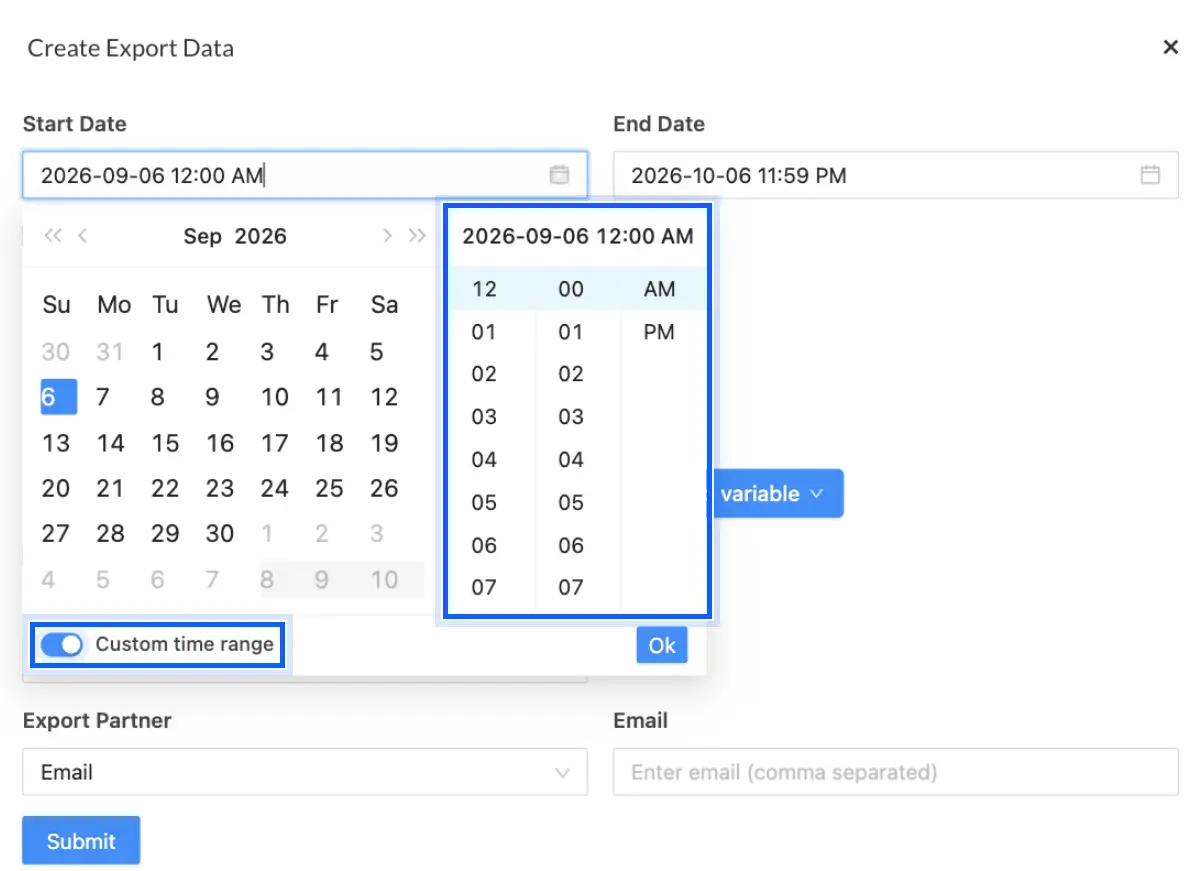This screenshot has height=871, width=1202.
Task: Select hour 12 in time picker
Action: [x=485, y=289]
